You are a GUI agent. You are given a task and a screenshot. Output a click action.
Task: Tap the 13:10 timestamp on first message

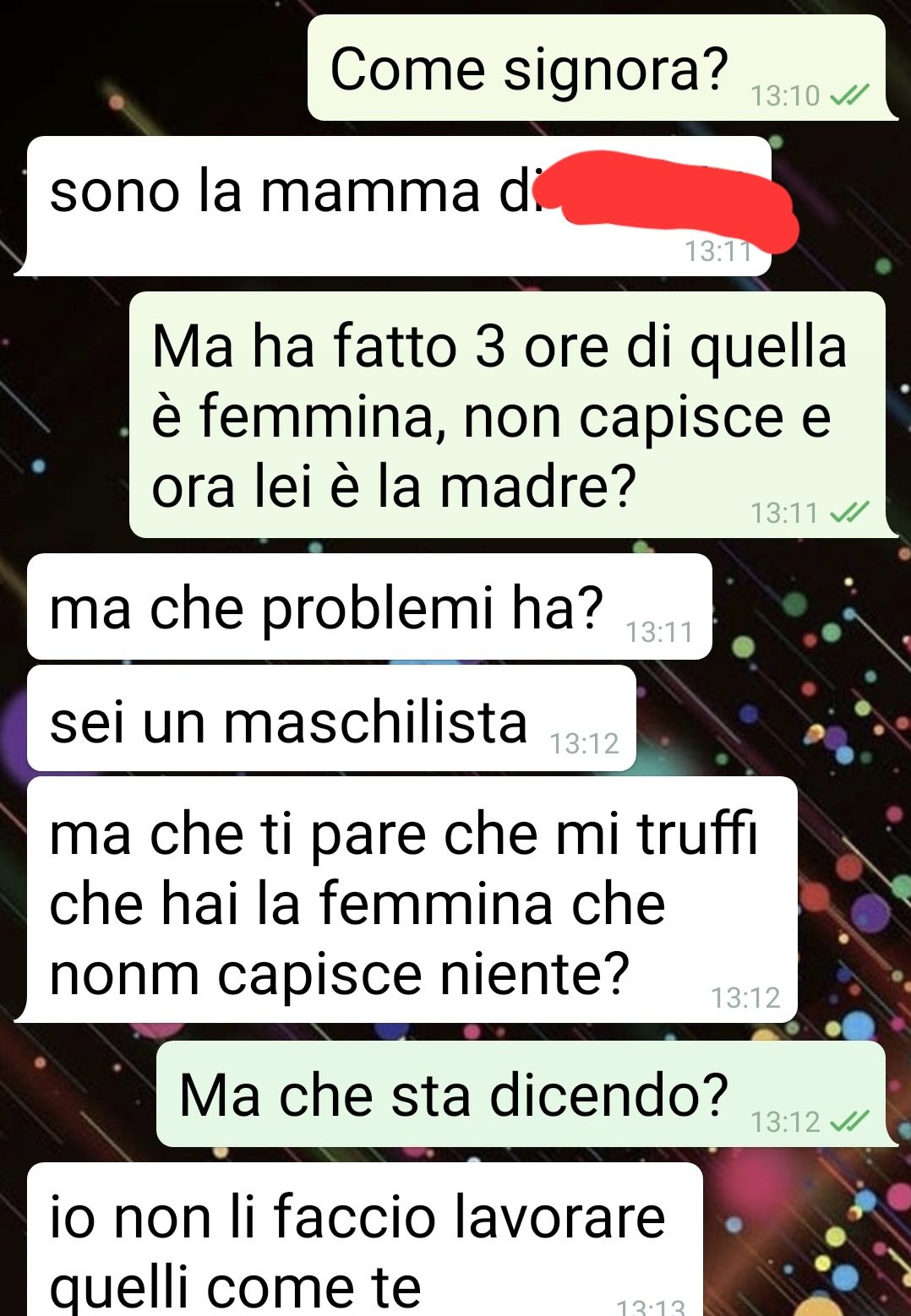pos(785,96)
